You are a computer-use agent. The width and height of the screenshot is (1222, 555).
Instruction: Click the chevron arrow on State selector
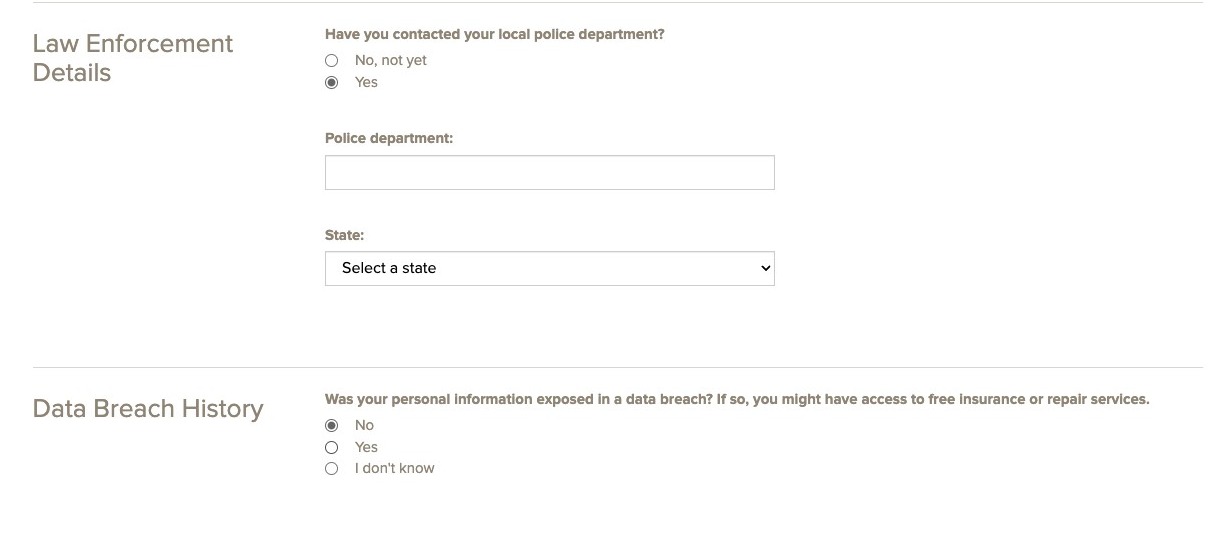765,268
